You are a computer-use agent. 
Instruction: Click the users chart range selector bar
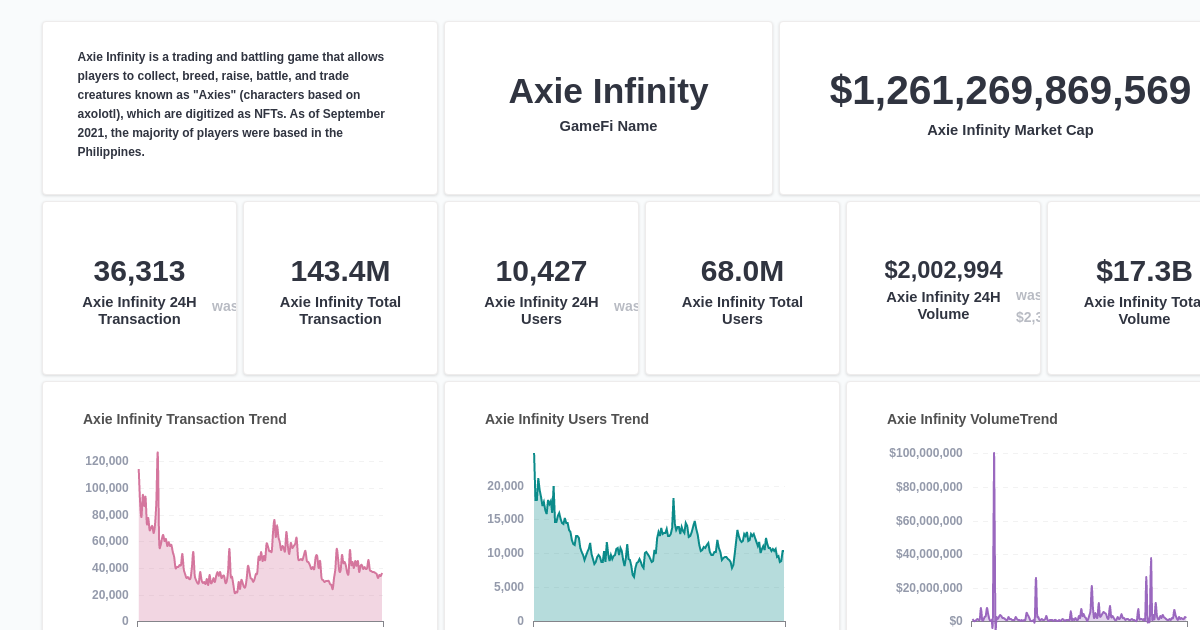(659, 624)
